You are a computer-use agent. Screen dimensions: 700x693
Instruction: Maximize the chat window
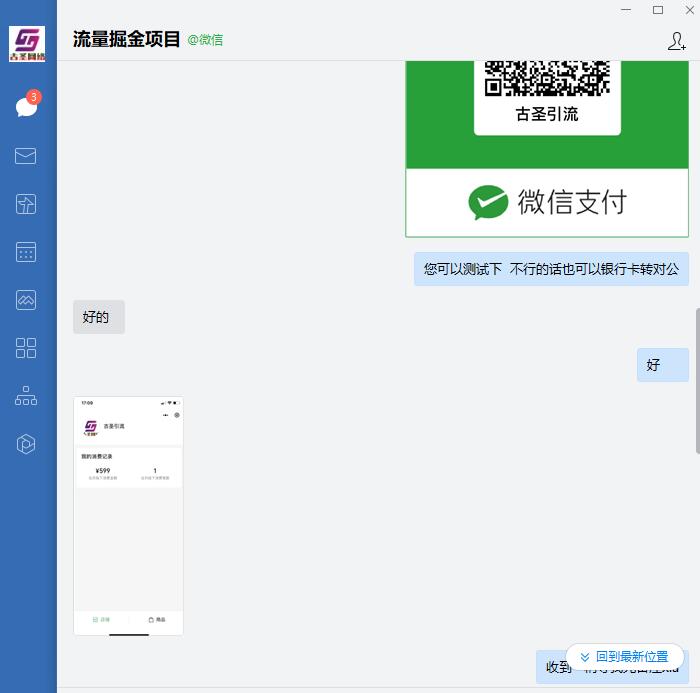pos(658,10)
